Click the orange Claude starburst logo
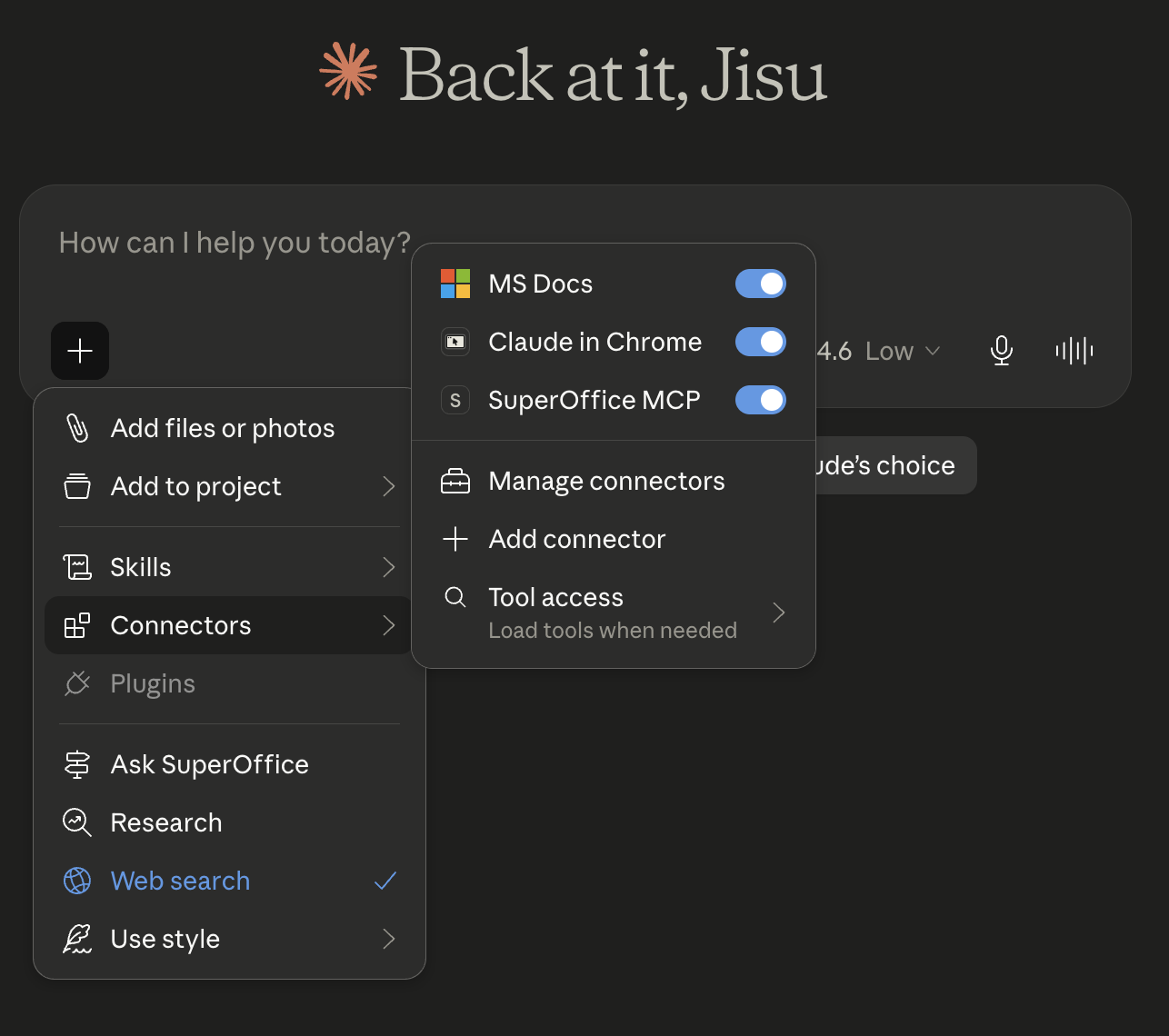1169x1036 pixels. click(x=348, y=70)
